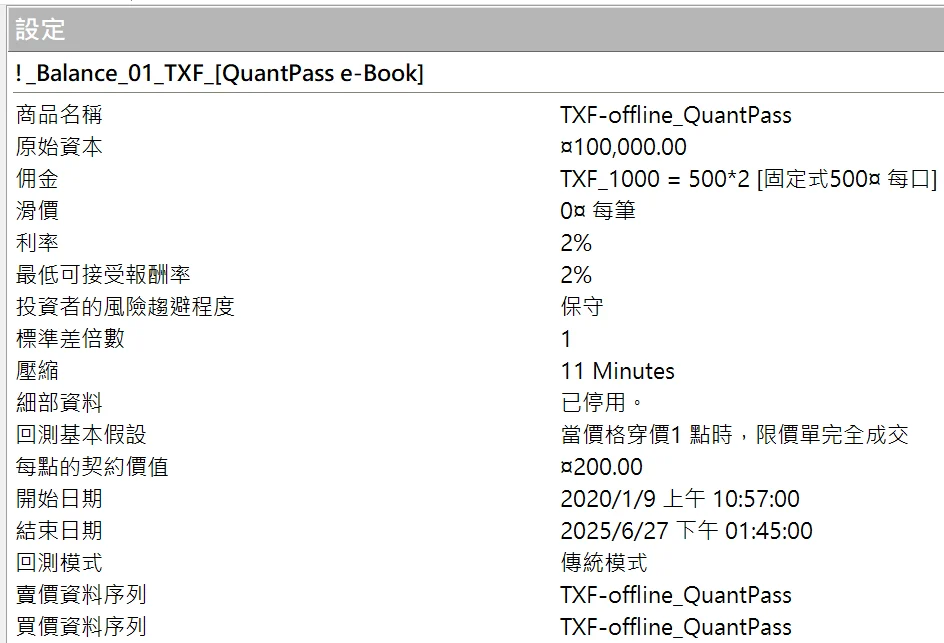The image size is (944, 643).
Task: Click the 最低可接受報酬率 label
Action: pyautogui.click(x=103, y=275)
